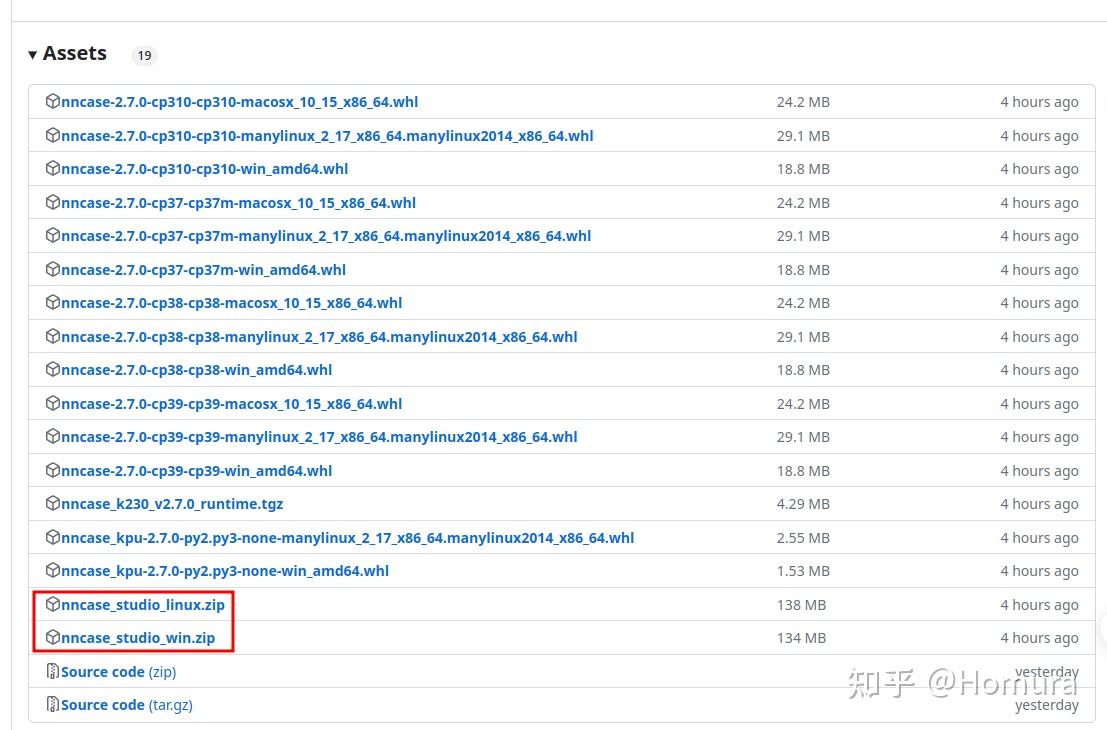Open the nncase-2.7.0-cp310-cp310-win_amd64.whl link
The width and height of the screenshot is (1107, 730).
tap(204, 168)
